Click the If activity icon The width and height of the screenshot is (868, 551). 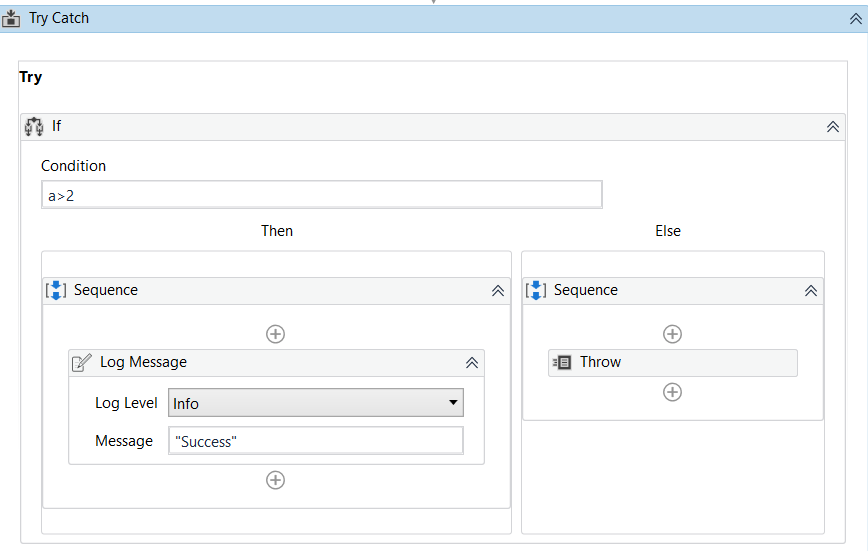(34, 127)
